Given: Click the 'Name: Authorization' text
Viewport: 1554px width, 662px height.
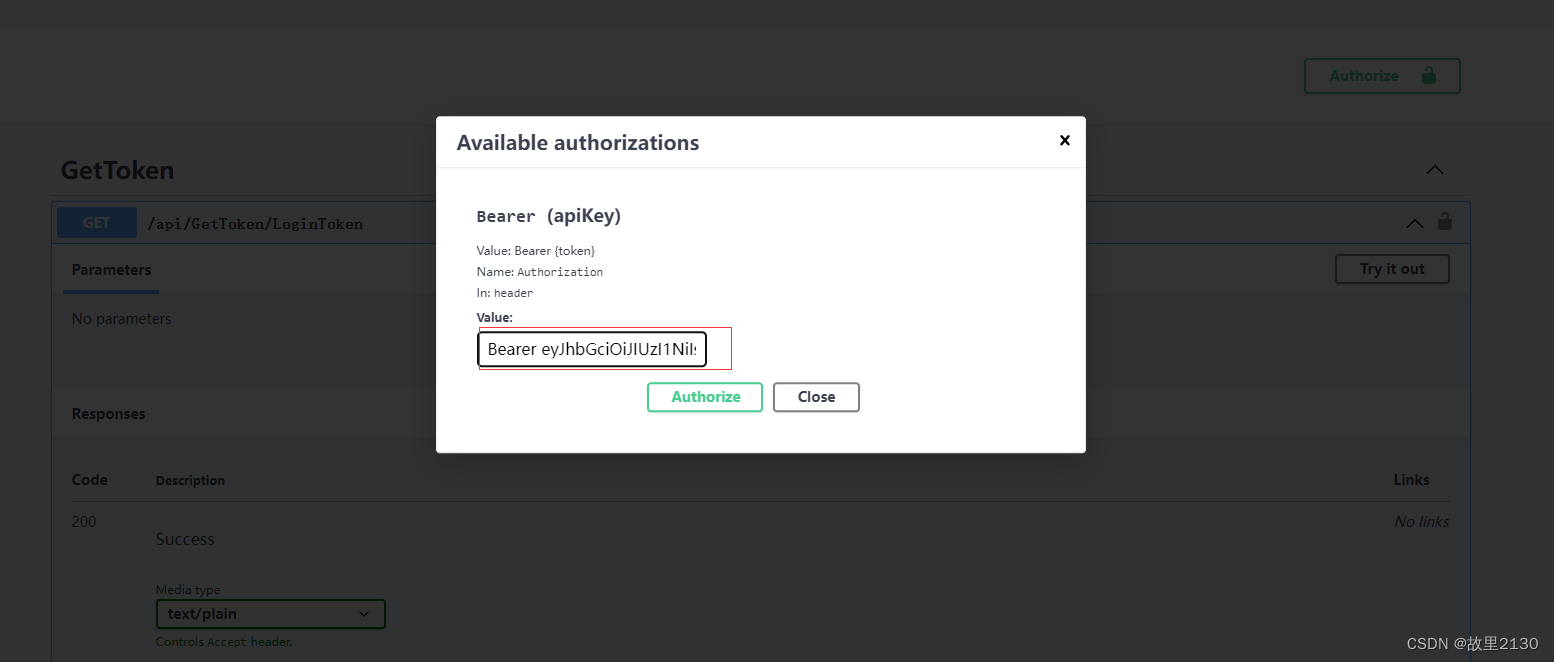Looking at the screenshot, I should point(540,272).
